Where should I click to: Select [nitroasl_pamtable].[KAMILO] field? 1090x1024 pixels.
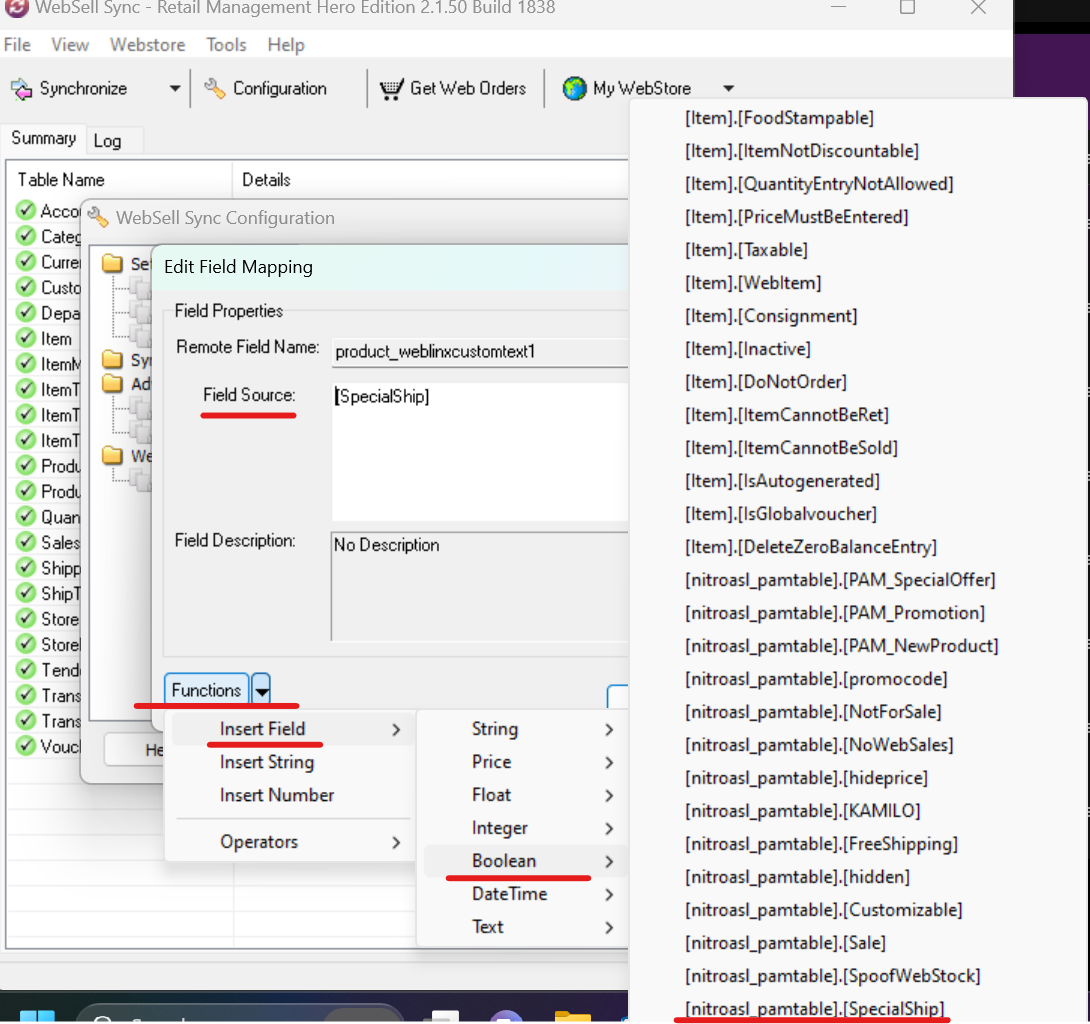[x=802, y=811]
